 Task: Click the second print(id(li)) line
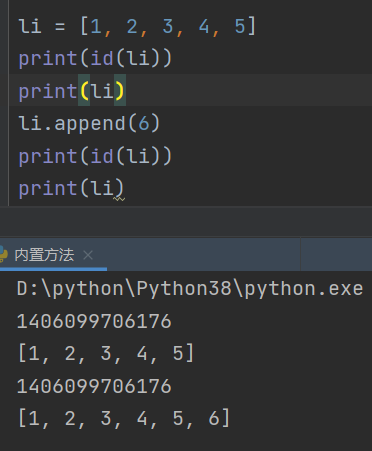pos(95,156)
